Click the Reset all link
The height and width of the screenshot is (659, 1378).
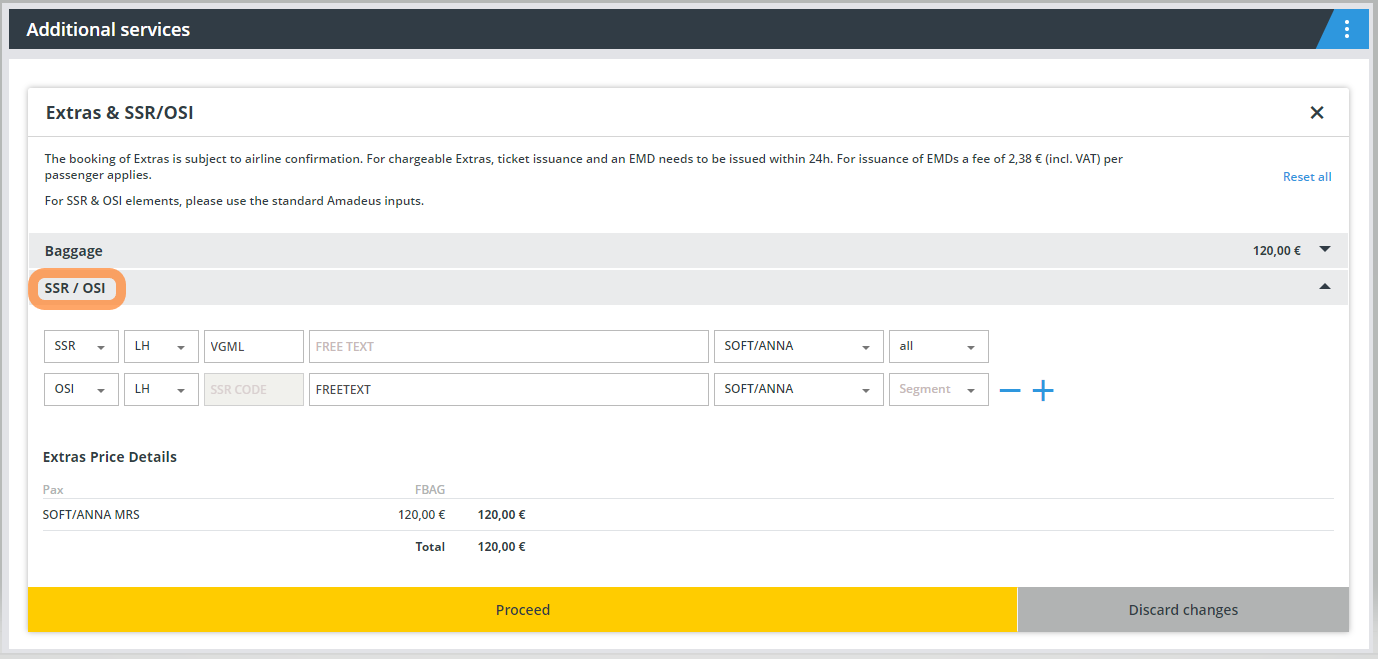click(x=1307, y=177)
